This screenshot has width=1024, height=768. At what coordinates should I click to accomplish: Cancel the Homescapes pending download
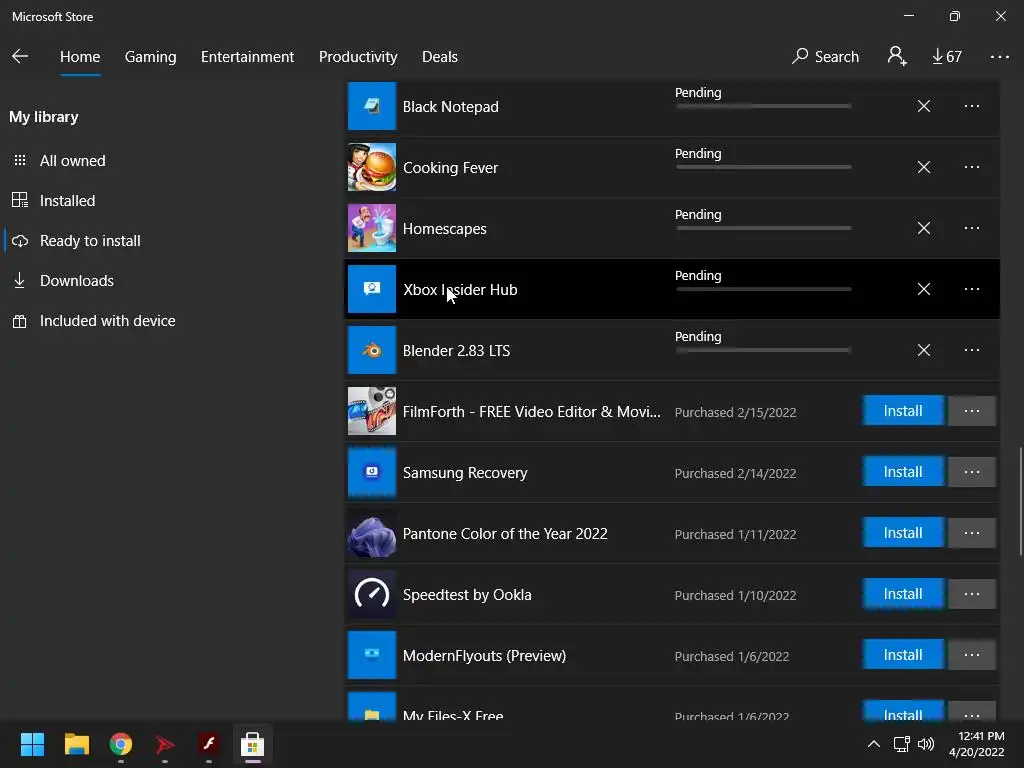pos(923,228)
